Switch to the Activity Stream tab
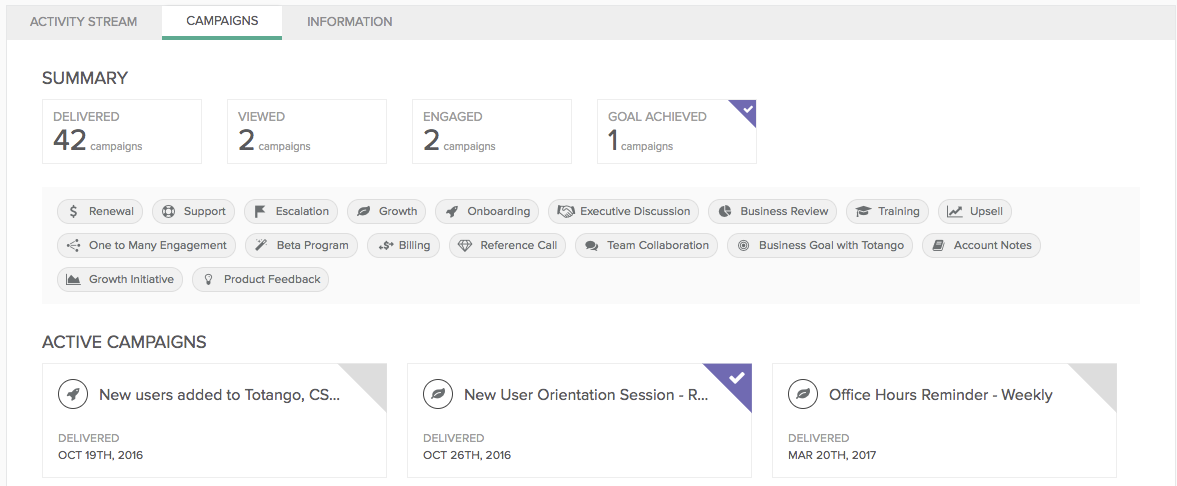Image resolution: width=1177 pixels, height=486 pixels. (x=83, y=22)
